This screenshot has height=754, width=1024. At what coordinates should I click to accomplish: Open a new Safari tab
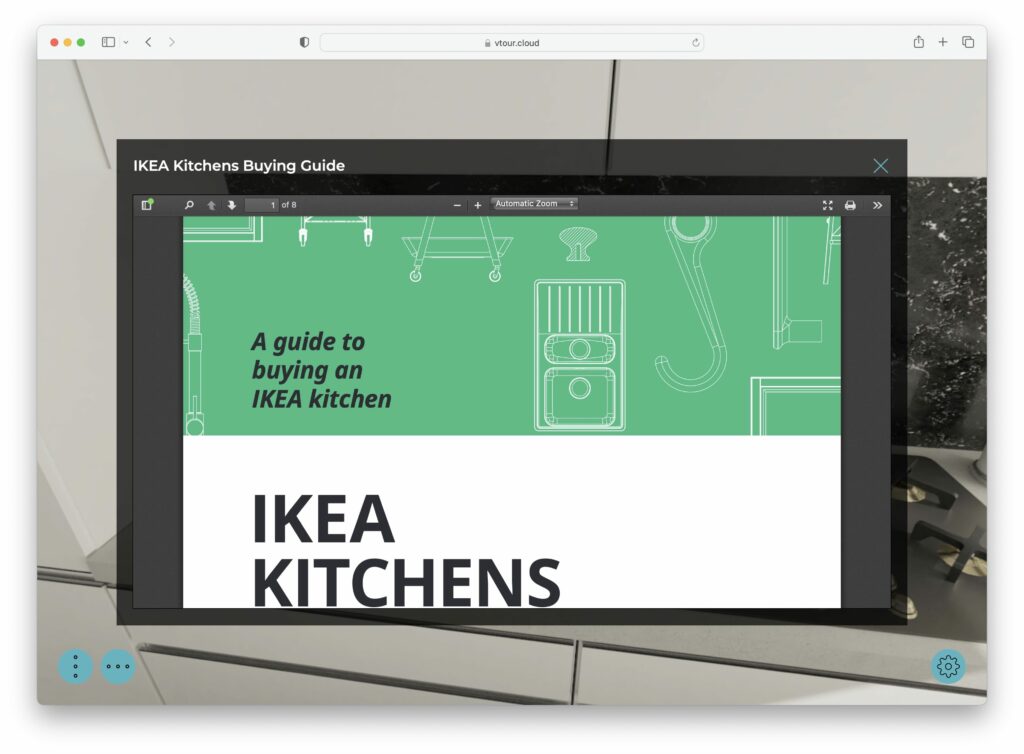coord(943,42)
